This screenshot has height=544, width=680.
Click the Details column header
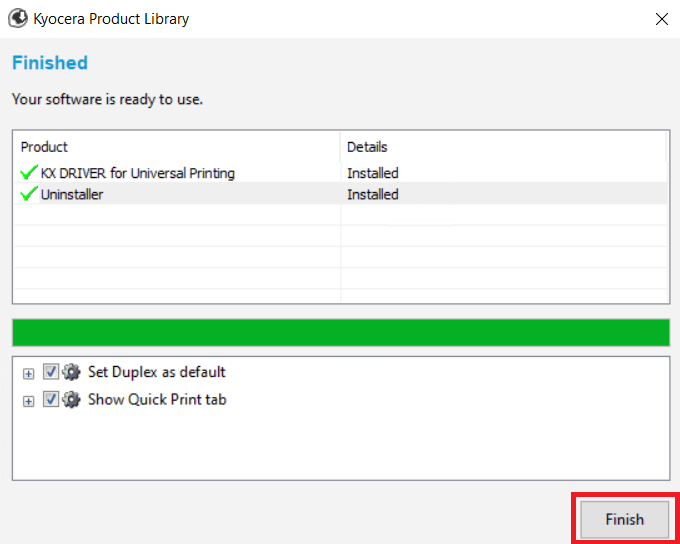tap(503, 147)
